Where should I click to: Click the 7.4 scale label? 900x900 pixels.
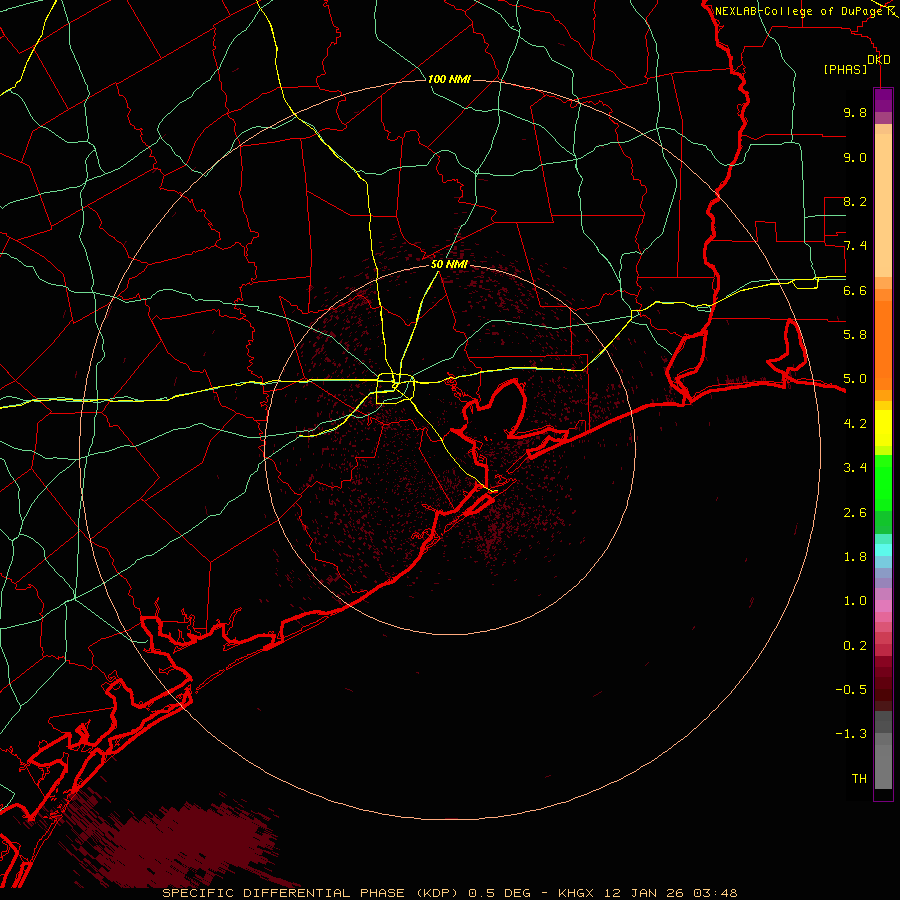click(855, 246)
